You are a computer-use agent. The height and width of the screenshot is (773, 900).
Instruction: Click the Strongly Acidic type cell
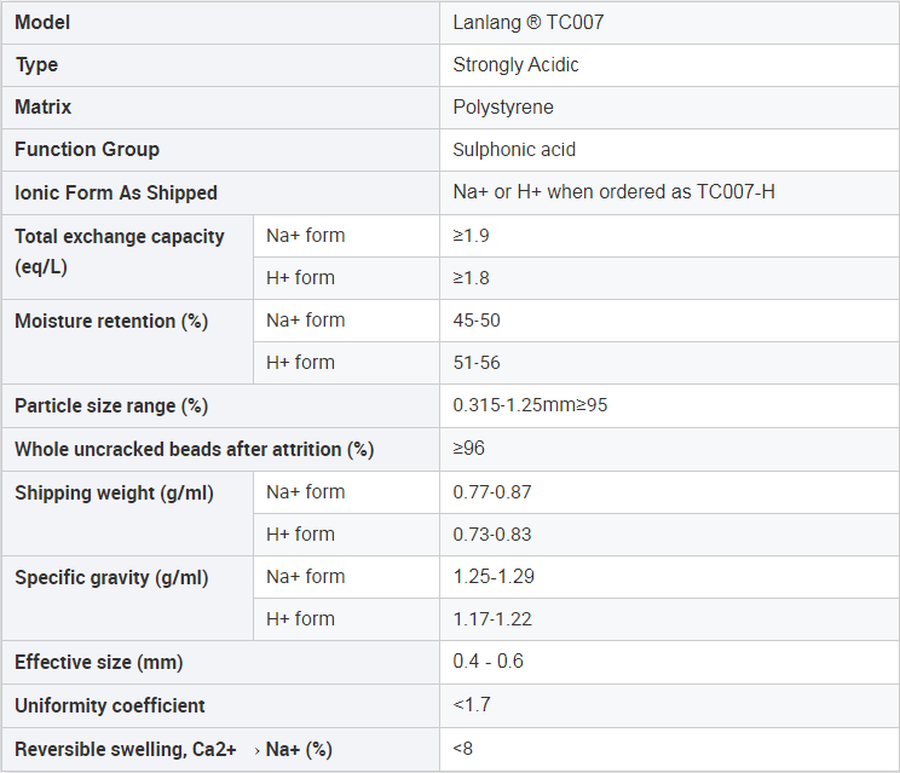pyautogui.click(x=516, y=65)
